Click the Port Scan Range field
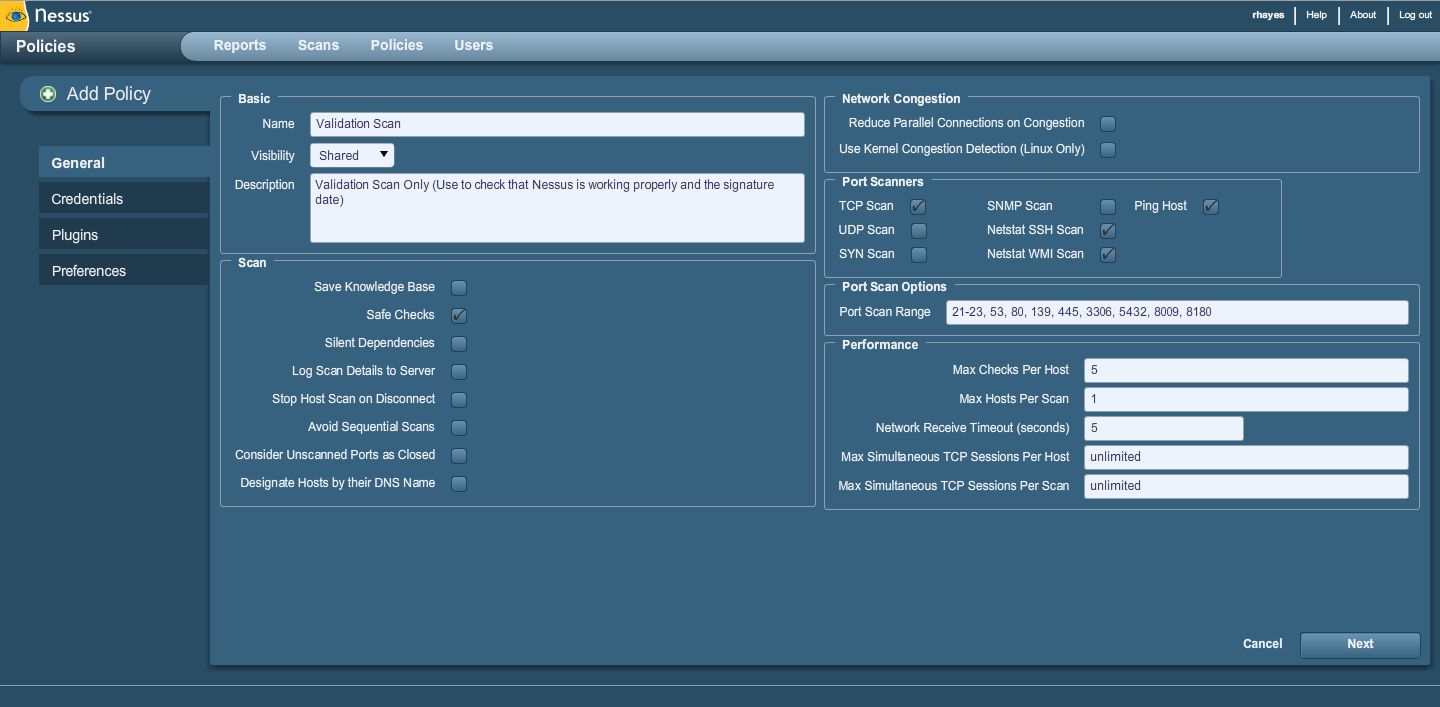 1176,312
